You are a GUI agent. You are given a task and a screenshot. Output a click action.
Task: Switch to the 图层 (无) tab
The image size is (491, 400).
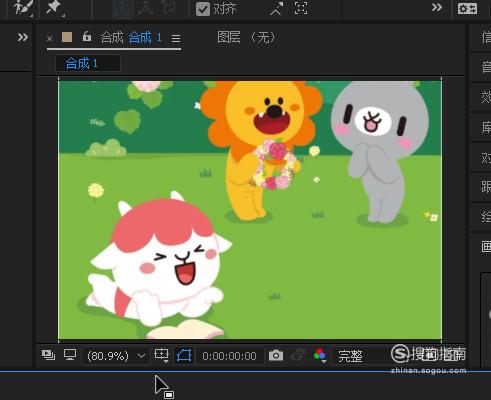pos(246,37)
